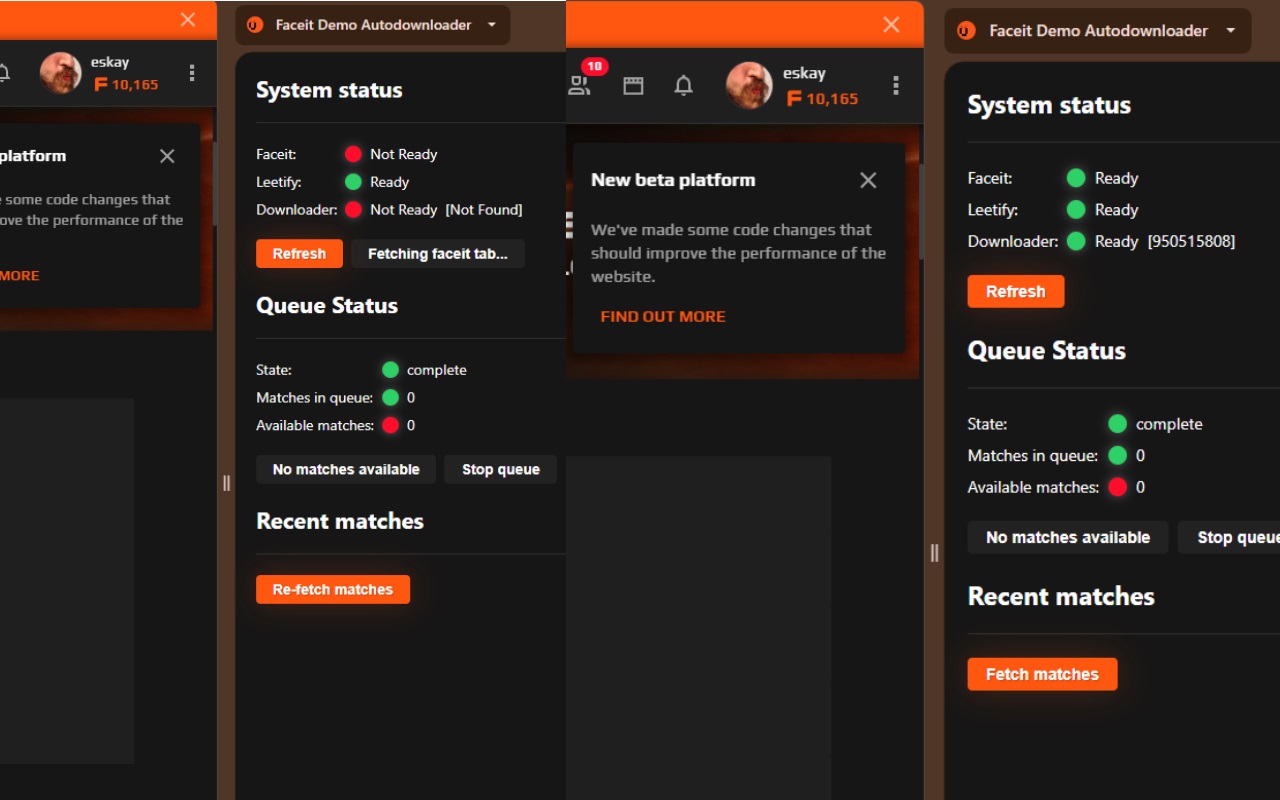1280x800 pixels.
Task: Click the notification bell next to the store icon
Action: [684, 86]
